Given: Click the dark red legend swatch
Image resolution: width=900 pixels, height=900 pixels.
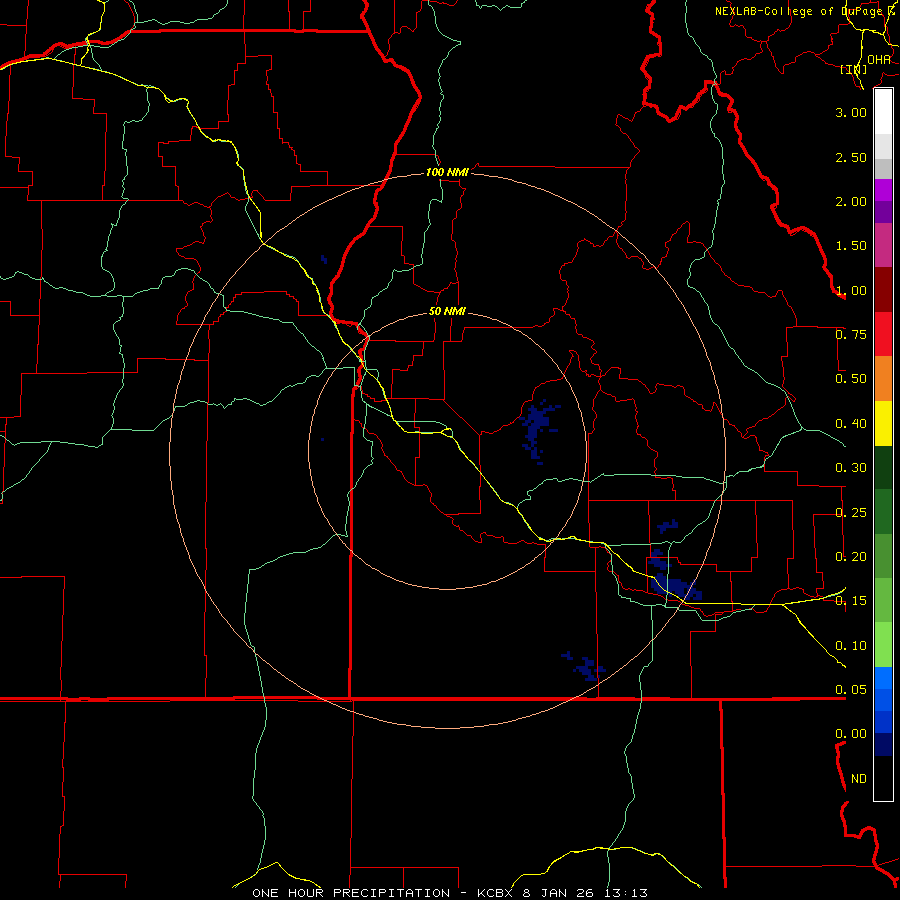Looking at the screenshot, I should [883, 290].
